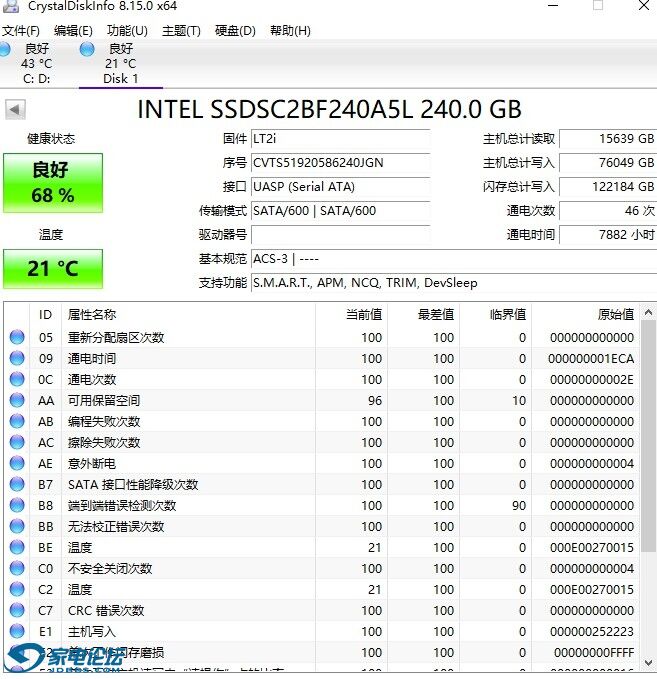The image size is (657, 679).
Task: Open the 编辑(E) menu
Action: [x=73, y=31]
